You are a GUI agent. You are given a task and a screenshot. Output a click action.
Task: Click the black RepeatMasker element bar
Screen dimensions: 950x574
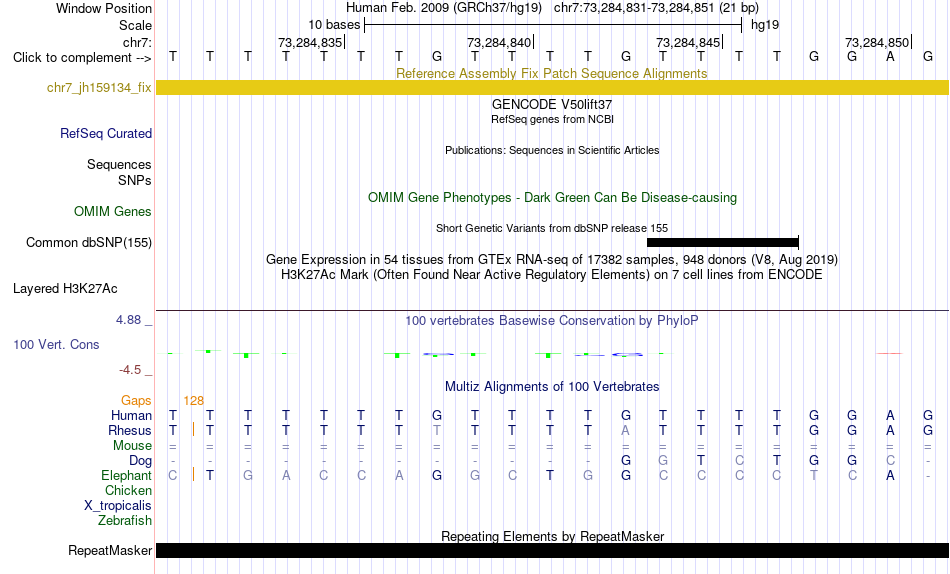[553, 550]
